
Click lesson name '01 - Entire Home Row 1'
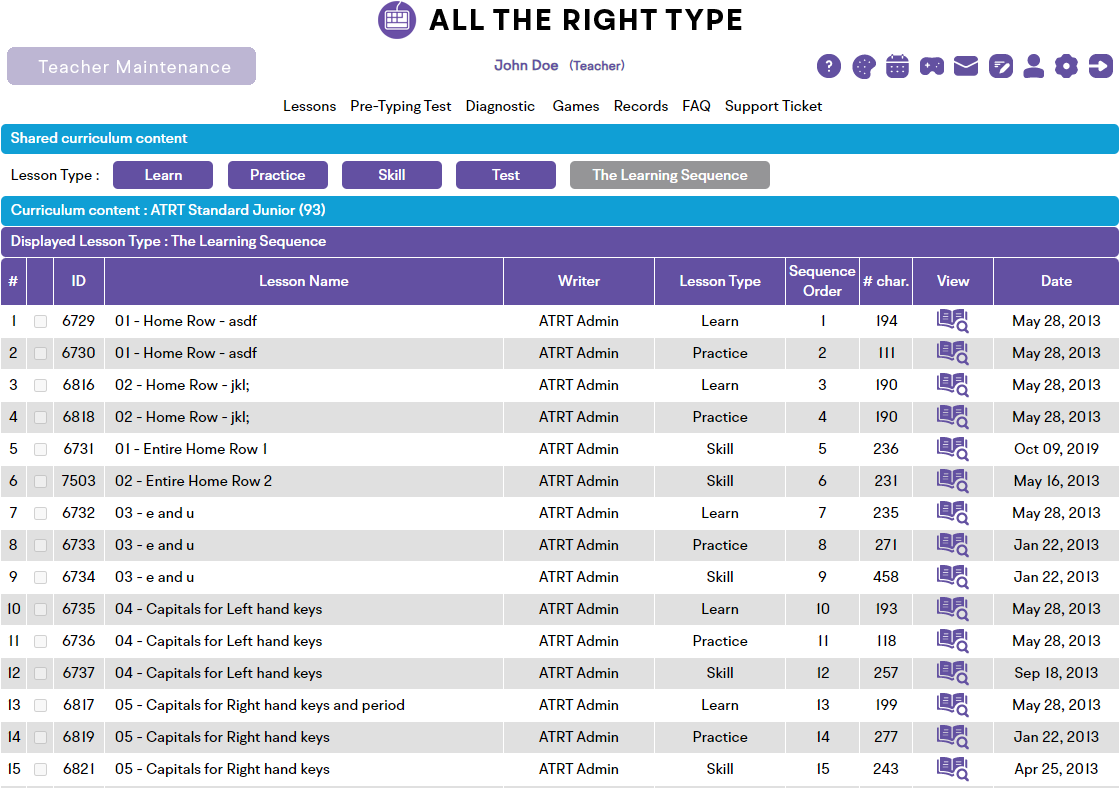pyautogui.click(x=191, y=449)
